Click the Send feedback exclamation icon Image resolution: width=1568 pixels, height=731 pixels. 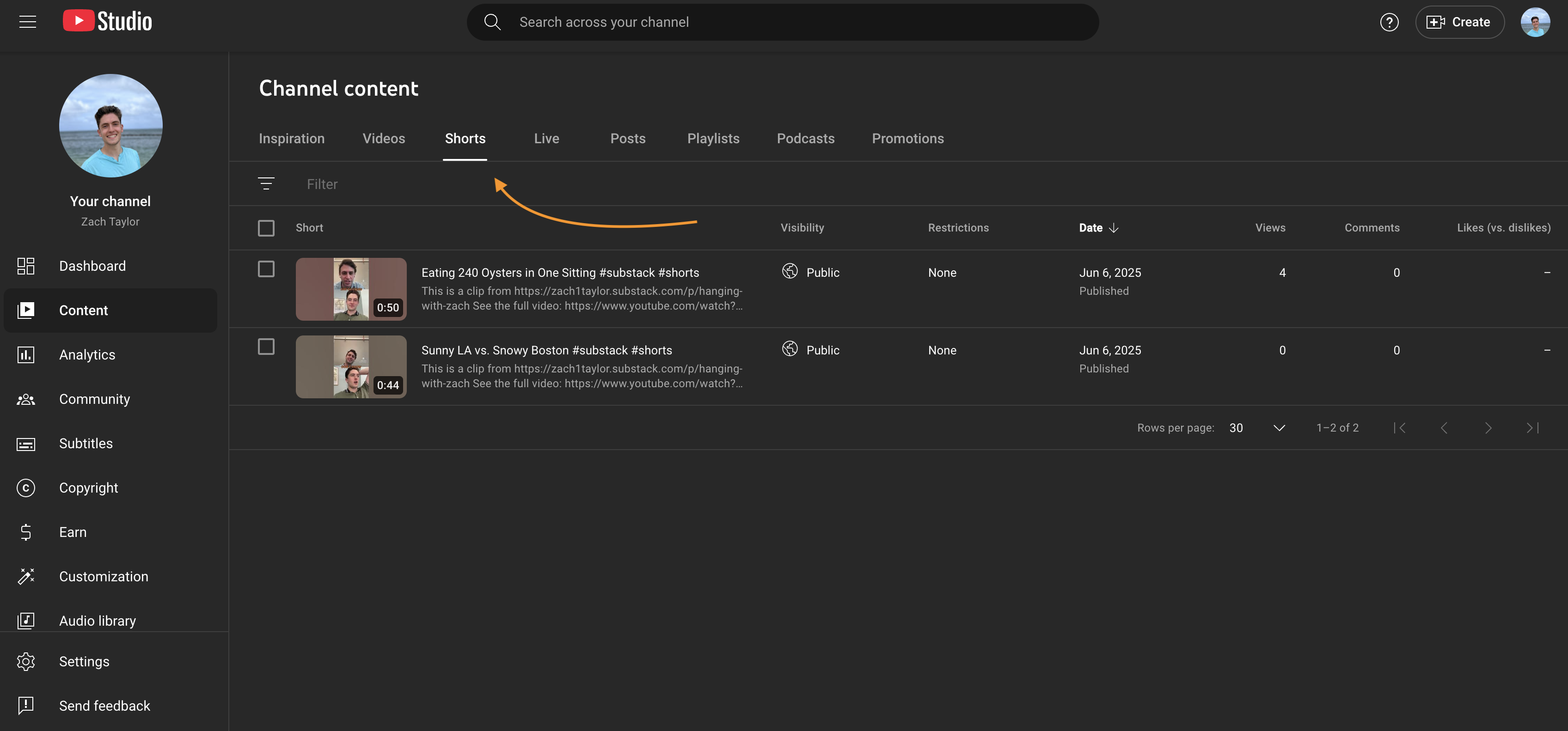coord(25,706)
